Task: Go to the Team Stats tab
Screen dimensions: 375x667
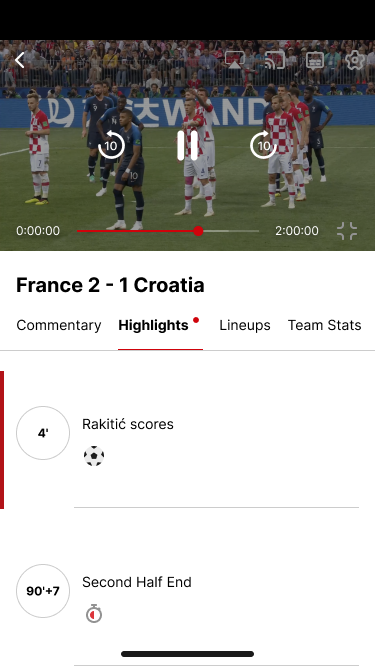Action: click(324, 325)
